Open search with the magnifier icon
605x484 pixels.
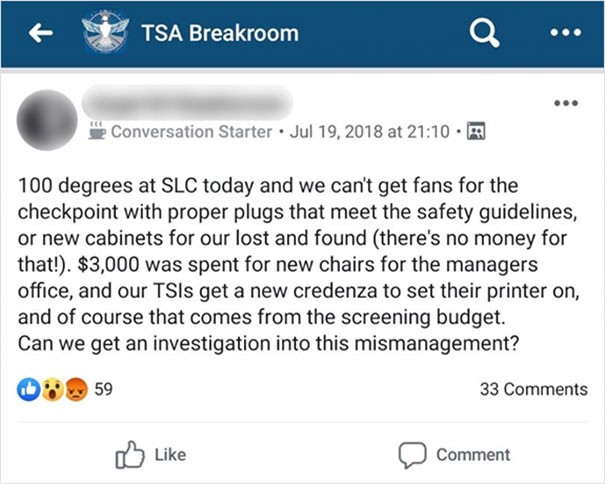coord(484,33)
